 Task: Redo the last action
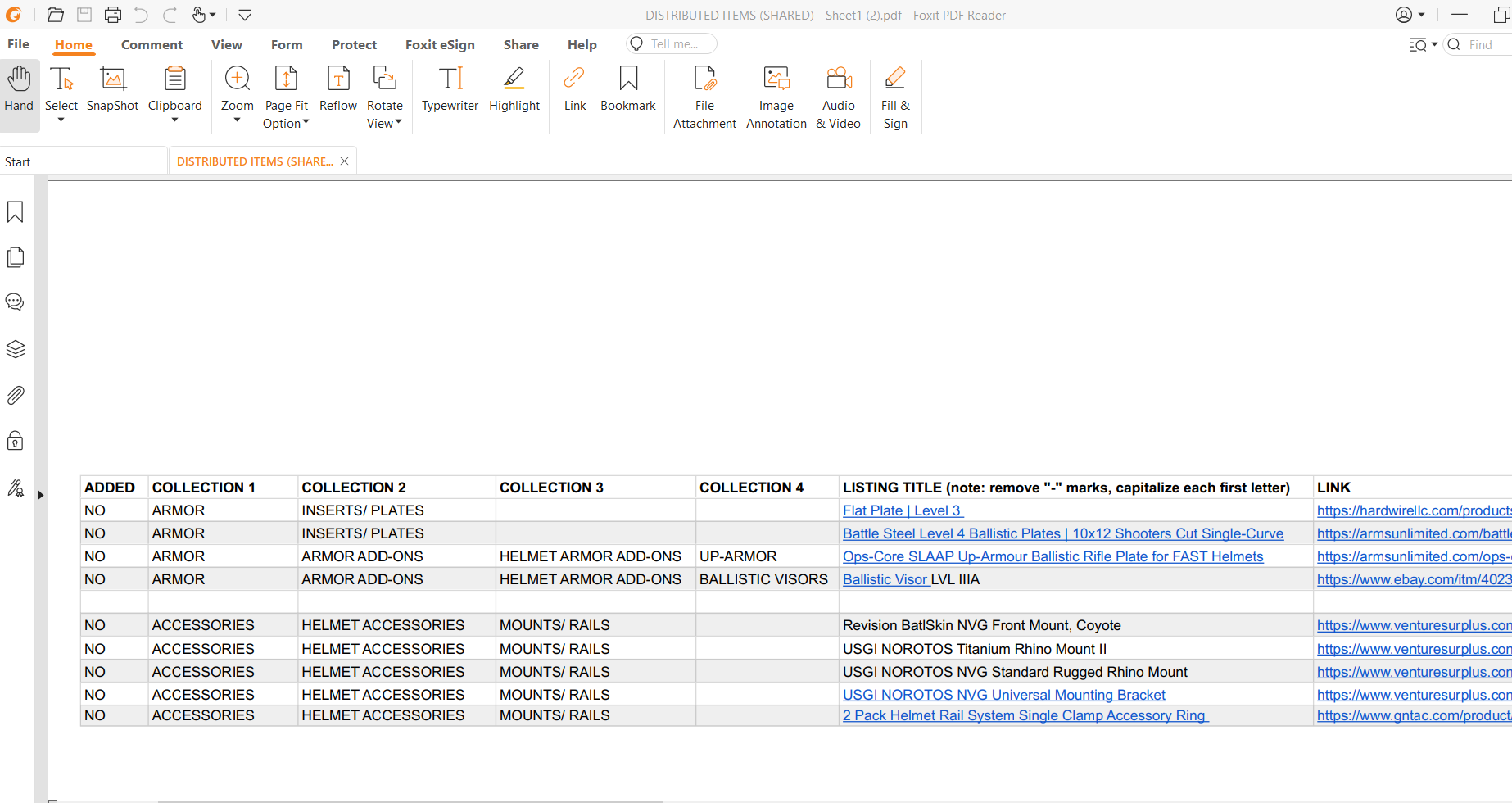pos(170,15)
